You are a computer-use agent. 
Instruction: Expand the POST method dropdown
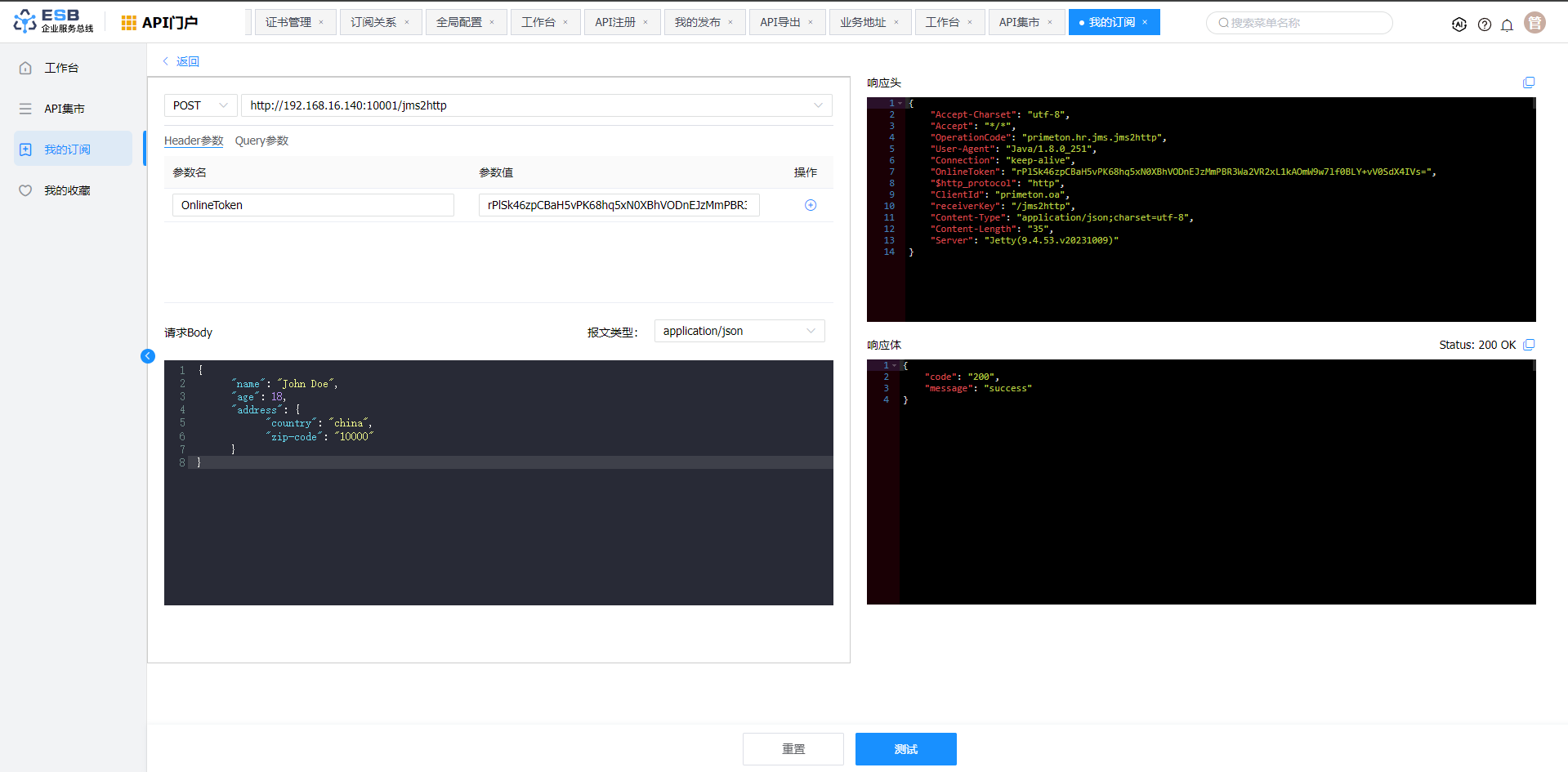tap(200, 105)
